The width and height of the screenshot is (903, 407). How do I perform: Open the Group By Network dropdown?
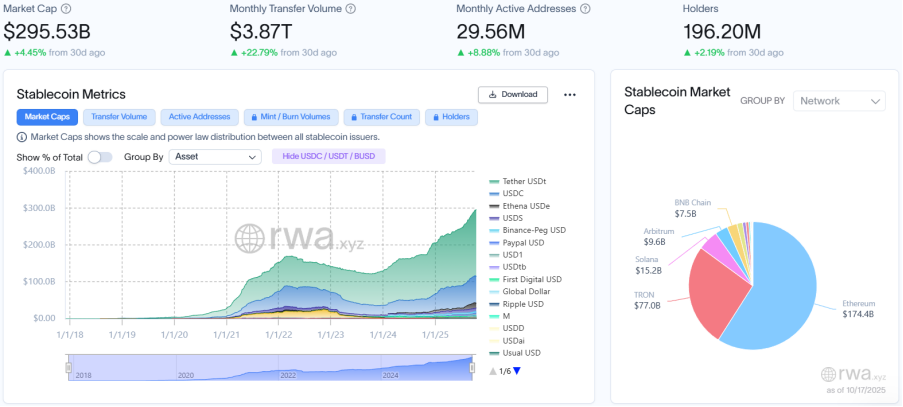tap(839, 101)
